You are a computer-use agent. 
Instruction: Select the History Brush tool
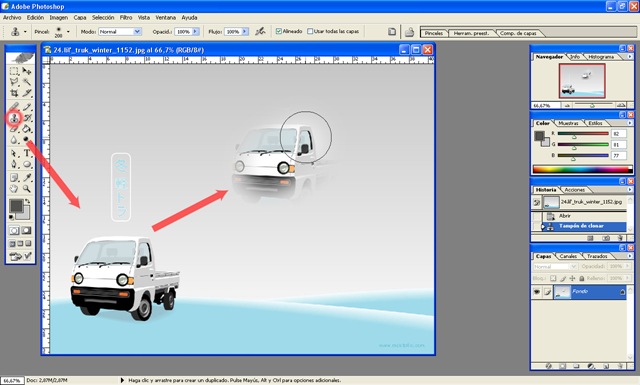[x=27, y=118]
